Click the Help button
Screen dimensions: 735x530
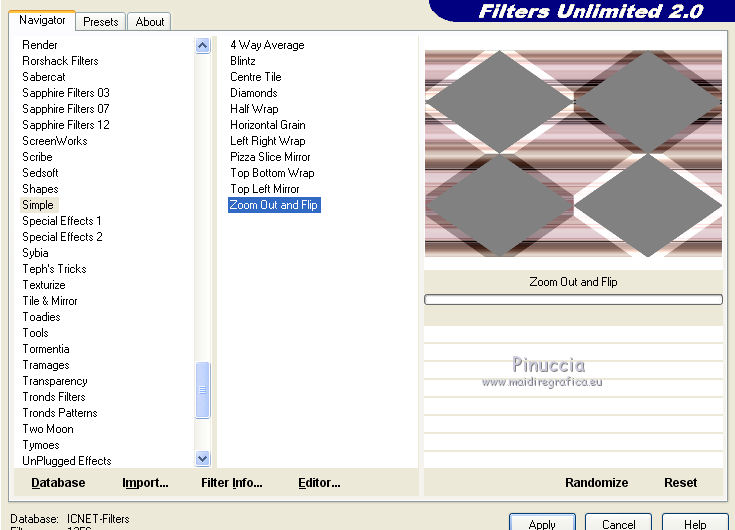pyautogui.click(x=695, y=523)
